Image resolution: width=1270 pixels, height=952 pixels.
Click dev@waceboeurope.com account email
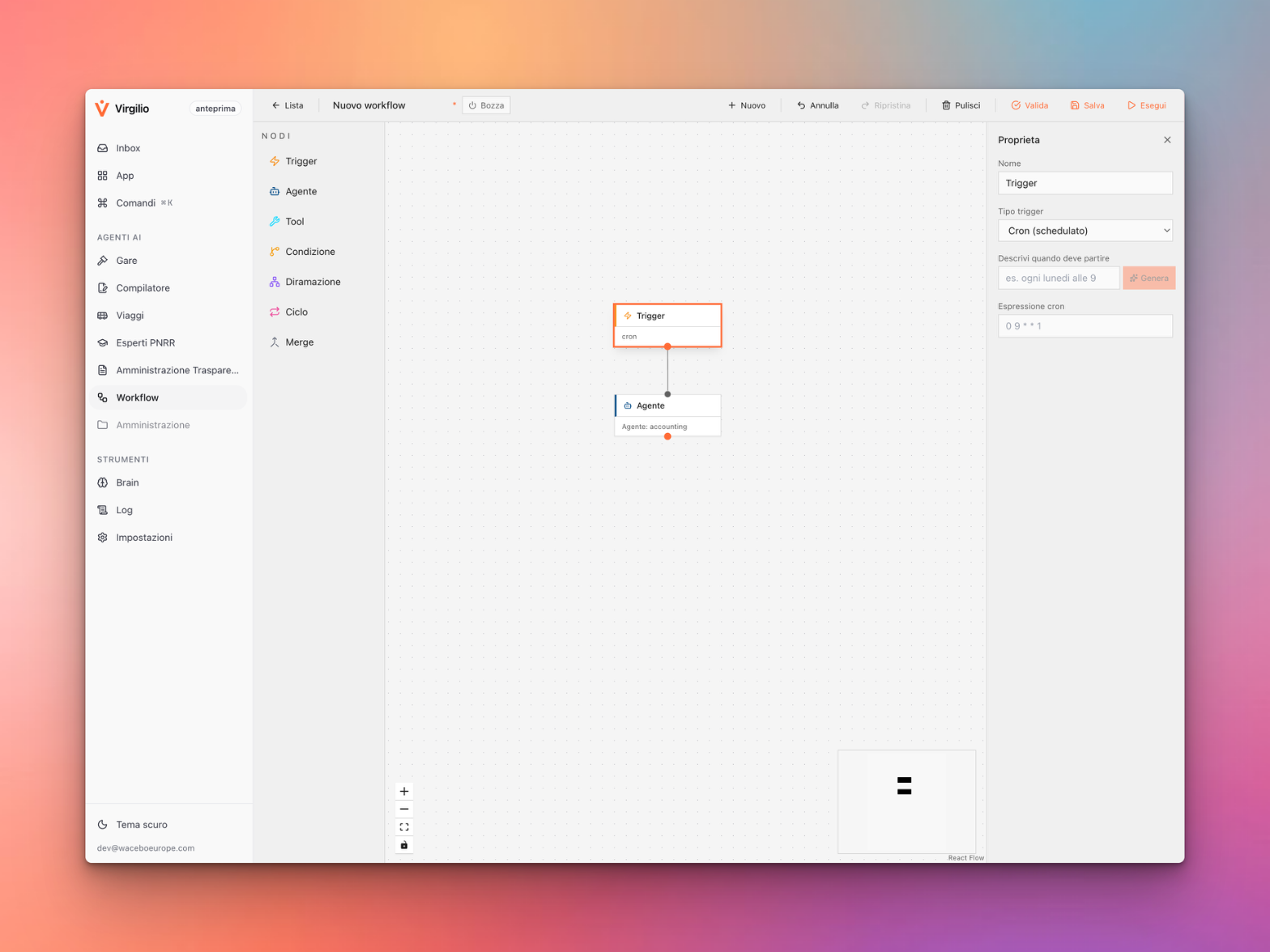(x=146, y=848)
